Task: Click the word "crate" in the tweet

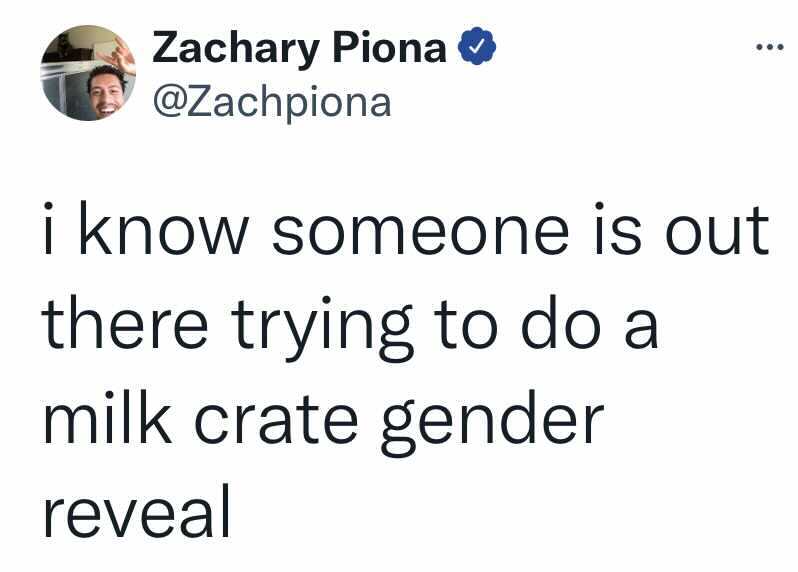Action: tap(276, 420)
